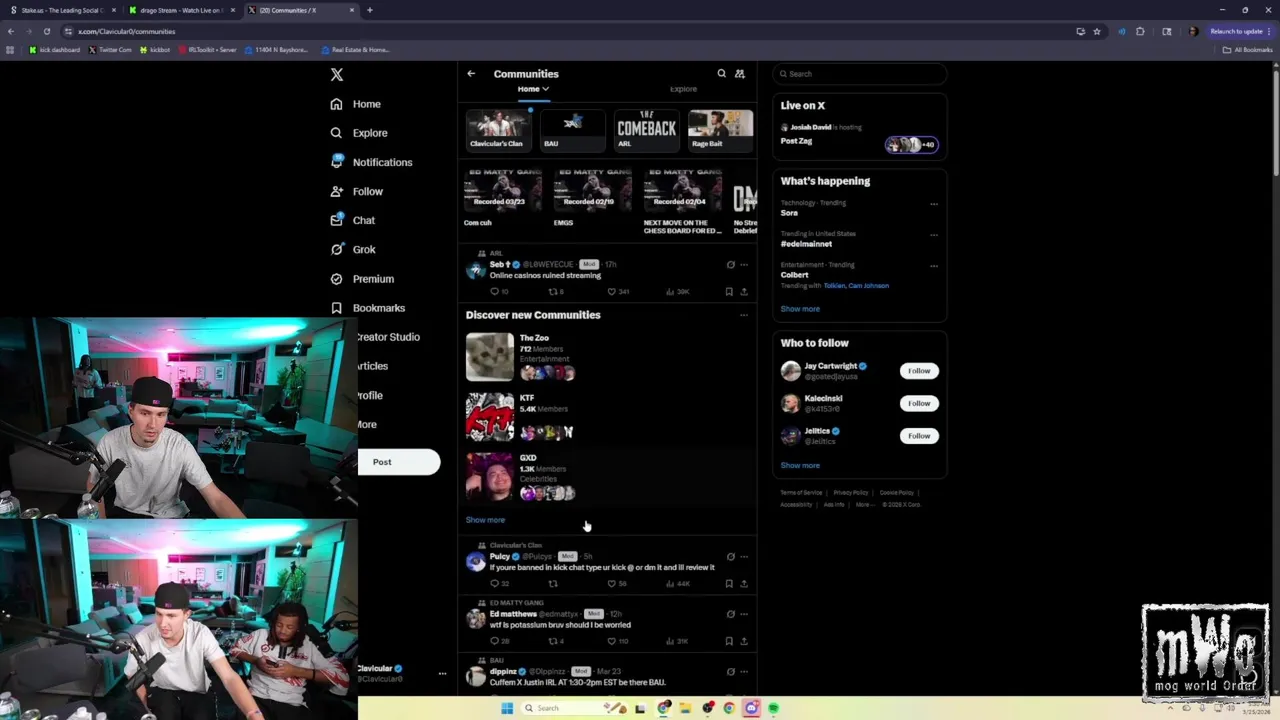Switch to Stake.us browser tab
Viewport: 1280px width, 720px height.
tap(62, 10)
